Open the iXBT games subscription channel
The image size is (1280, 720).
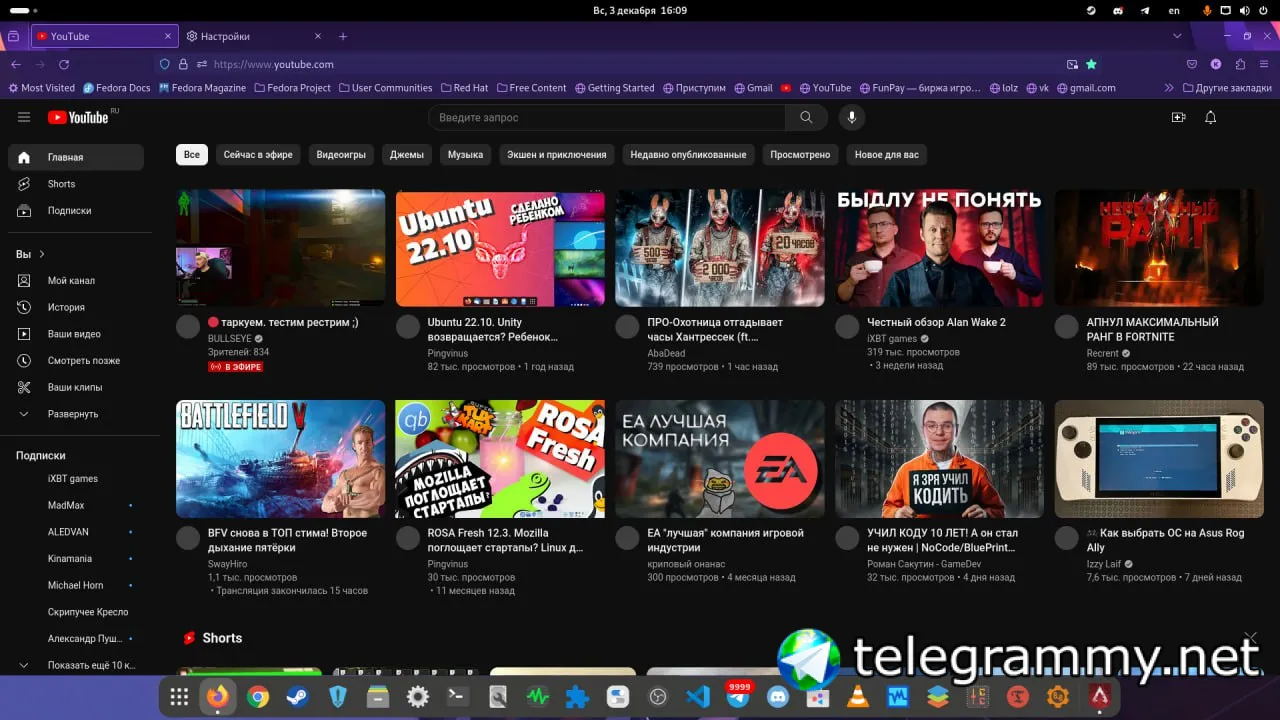click(x=76, y=479)
